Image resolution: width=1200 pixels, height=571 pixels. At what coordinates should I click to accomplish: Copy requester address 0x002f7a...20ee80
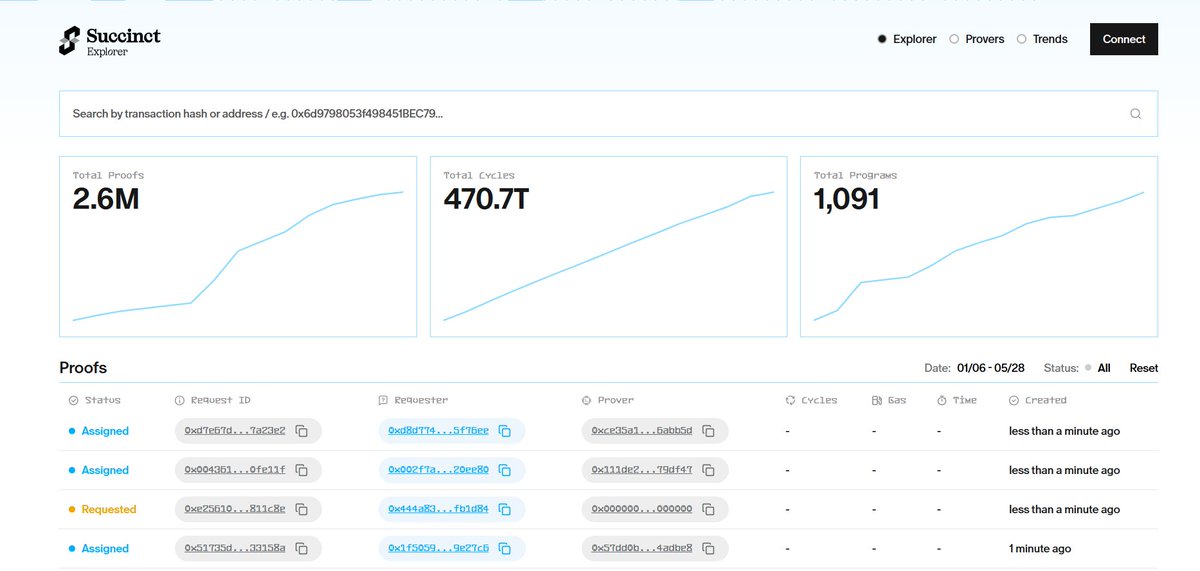[x=505, y=470]
